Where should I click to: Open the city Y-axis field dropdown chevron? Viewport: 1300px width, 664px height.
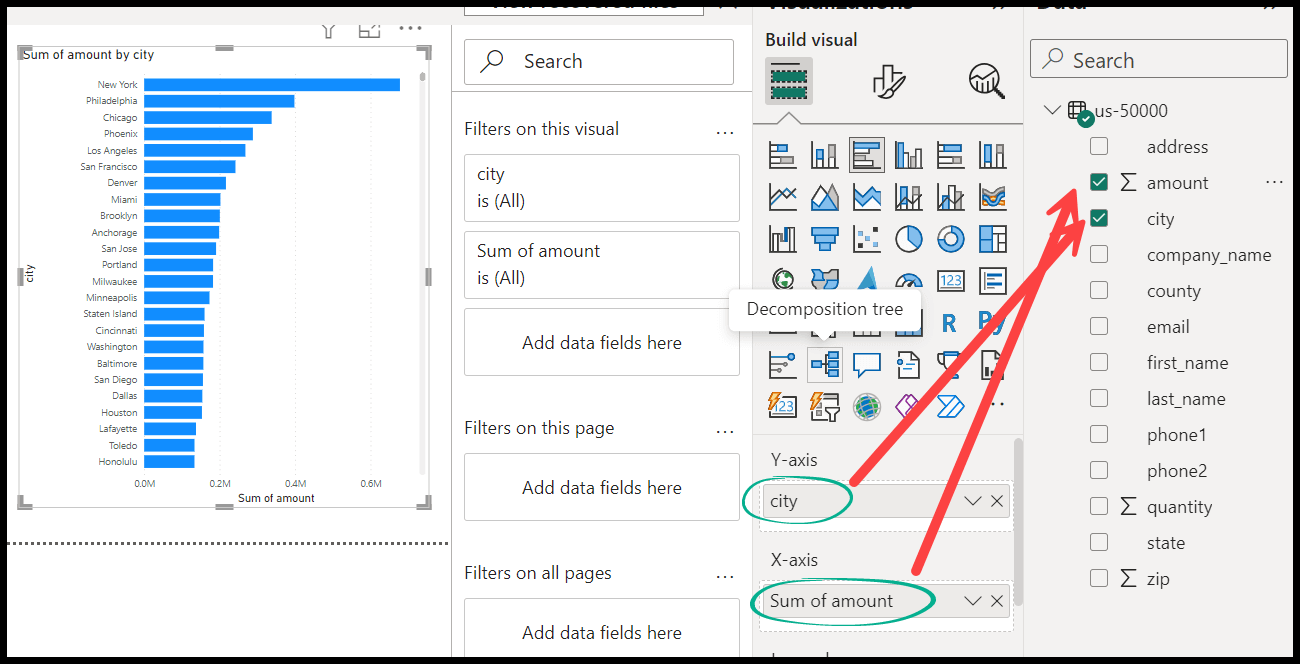[972, 501]
